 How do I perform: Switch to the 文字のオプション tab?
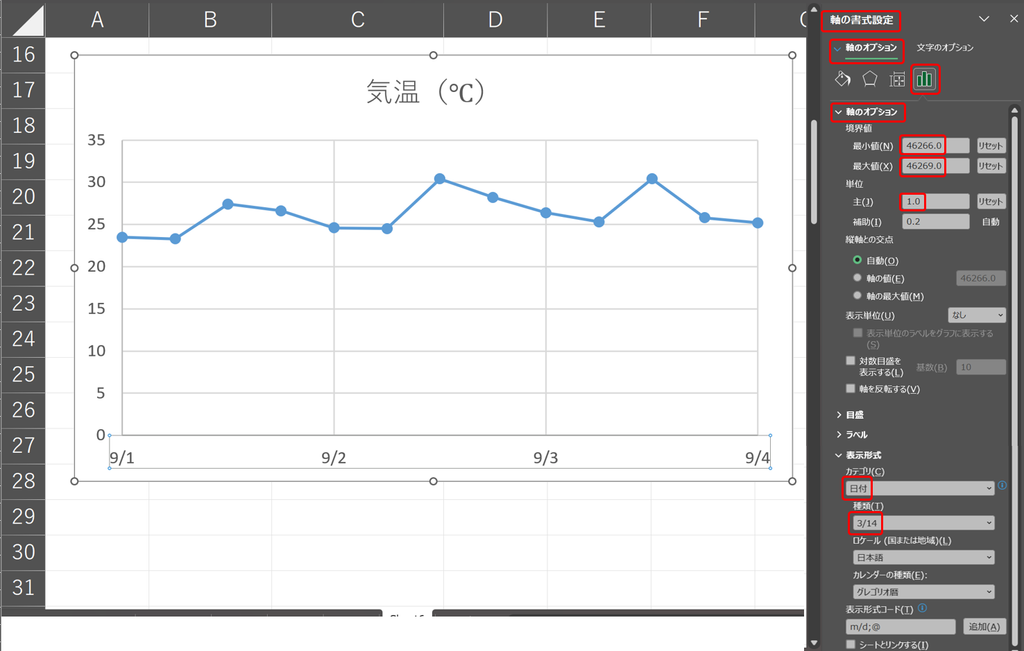coord(944,48)
